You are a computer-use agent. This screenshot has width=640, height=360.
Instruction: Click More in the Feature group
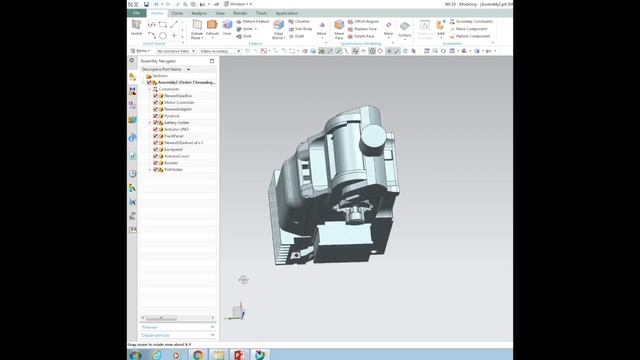pos(322,31)
